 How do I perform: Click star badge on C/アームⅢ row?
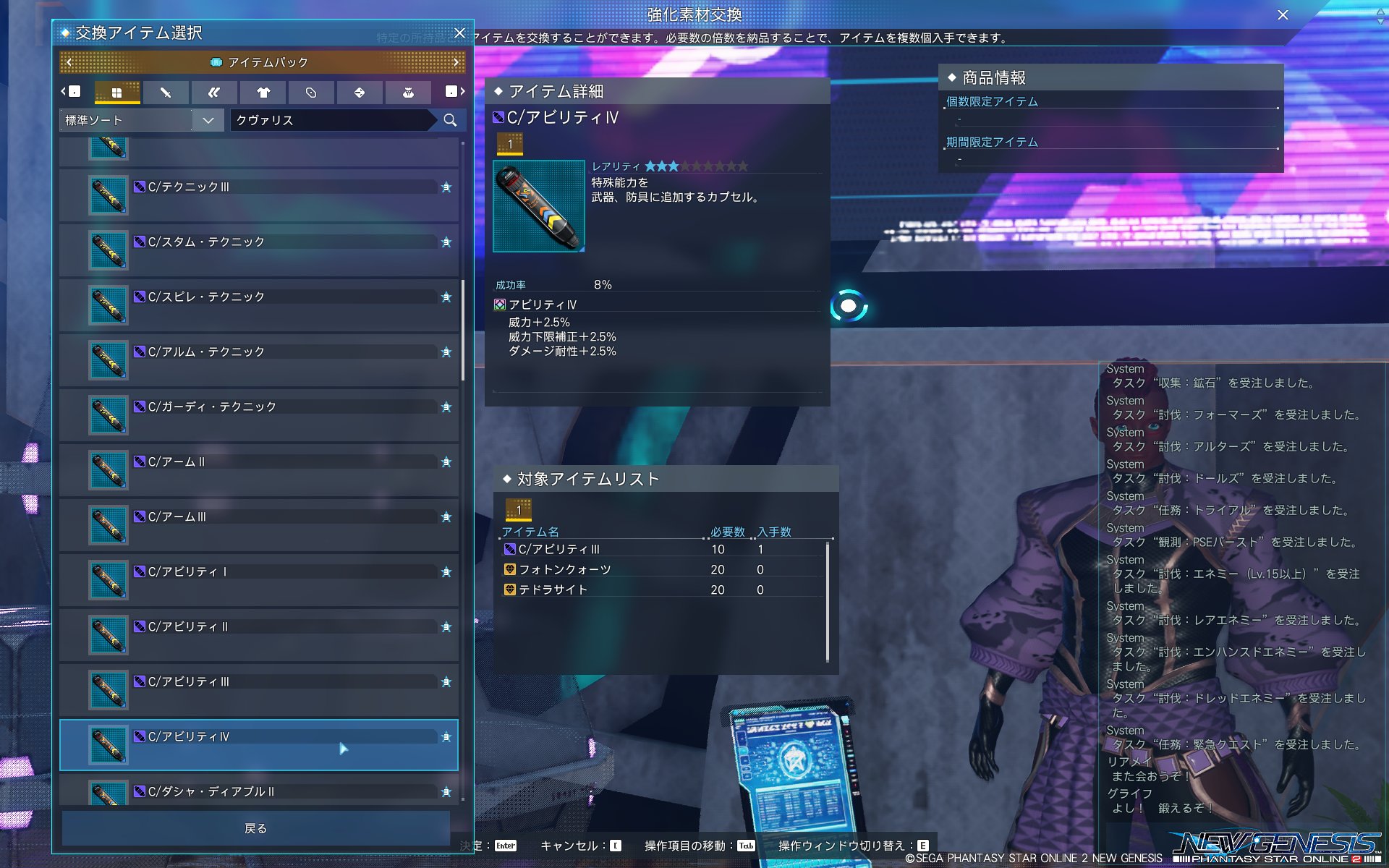pos(446,517)
